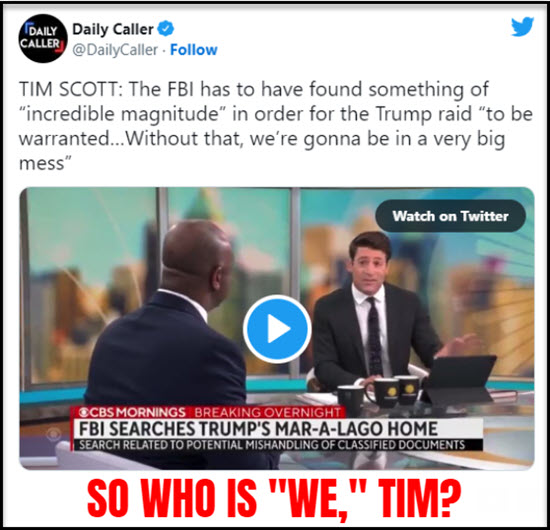Click the Watch on Twitter button
Screen dimensions: 550x530
pos(450,216)
